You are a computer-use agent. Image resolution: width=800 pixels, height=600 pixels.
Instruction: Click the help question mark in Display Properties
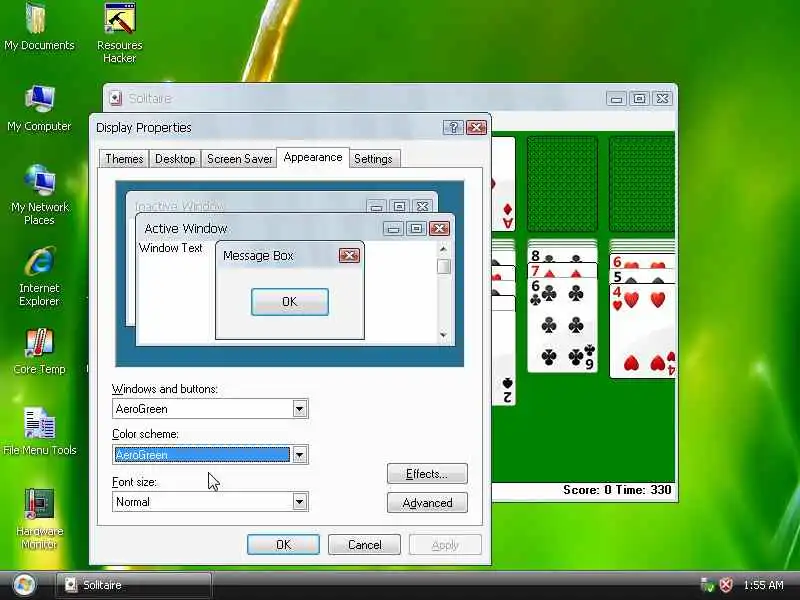coord(453,127)
